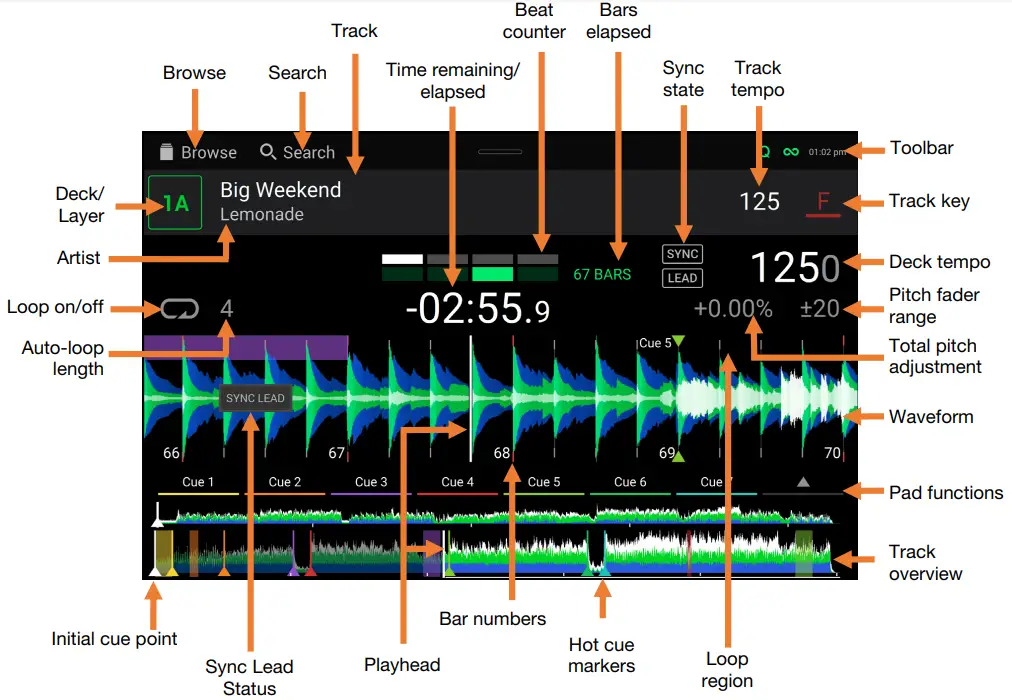Click the teal hot cue marker in overview

(605, 571)
